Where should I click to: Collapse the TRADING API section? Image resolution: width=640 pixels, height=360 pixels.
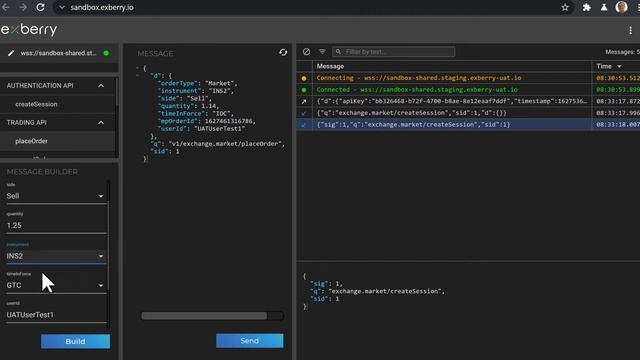(x=101, y=122)
